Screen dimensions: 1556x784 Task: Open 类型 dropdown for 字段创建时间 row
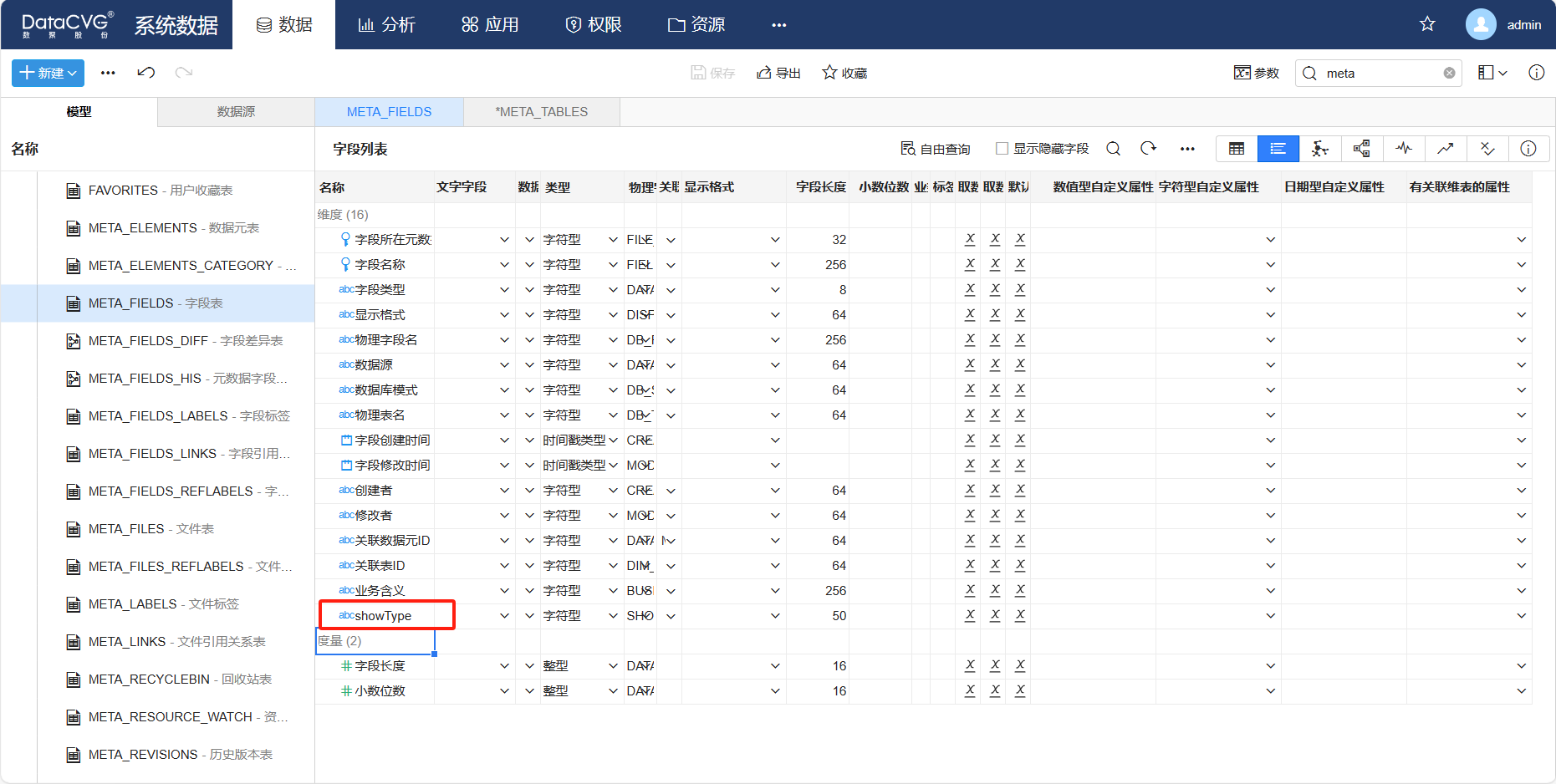pos(613,440)
